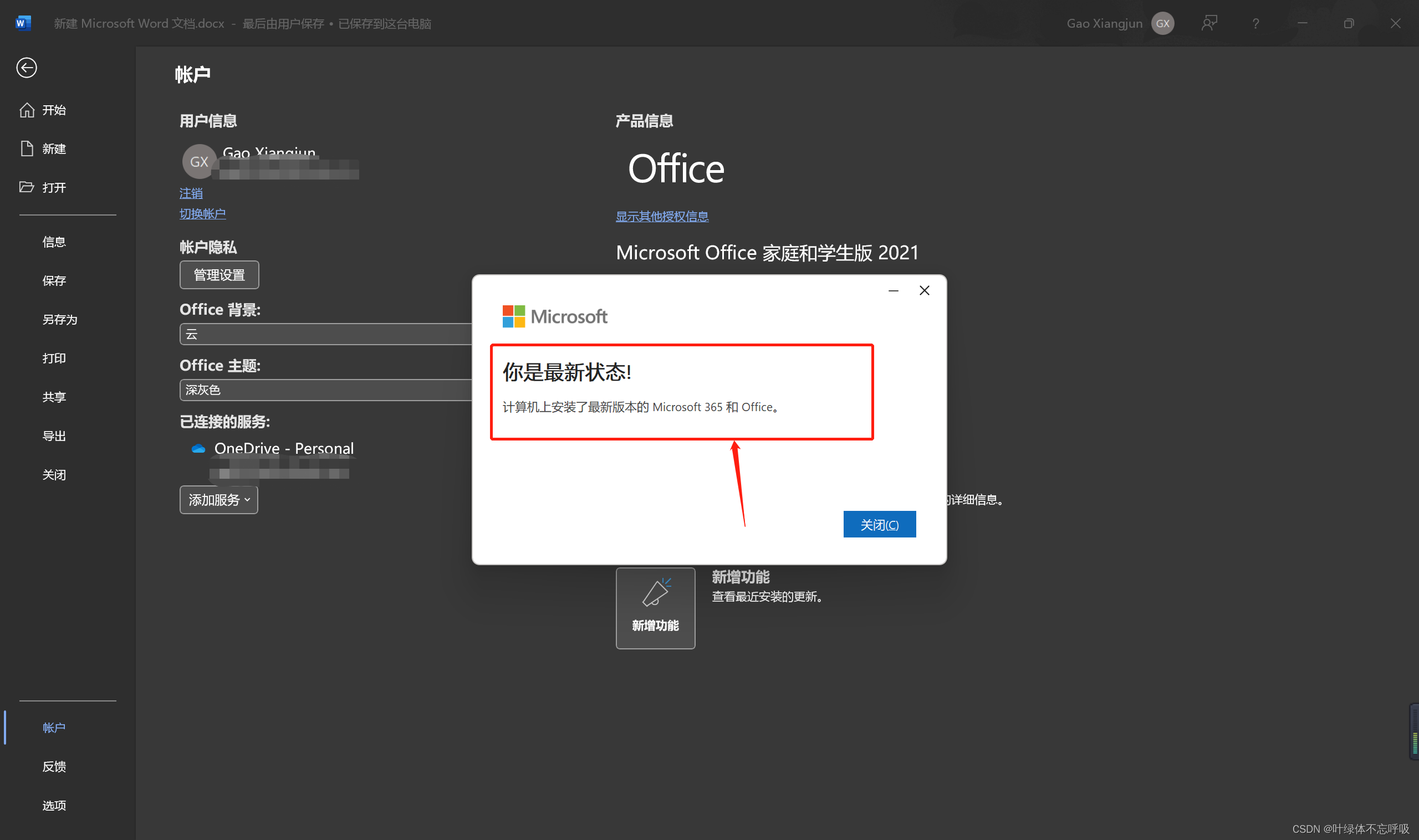Expand 添加服务 dropdown menu
This screenshot has height=840, width=1419.
pos(218,500)
